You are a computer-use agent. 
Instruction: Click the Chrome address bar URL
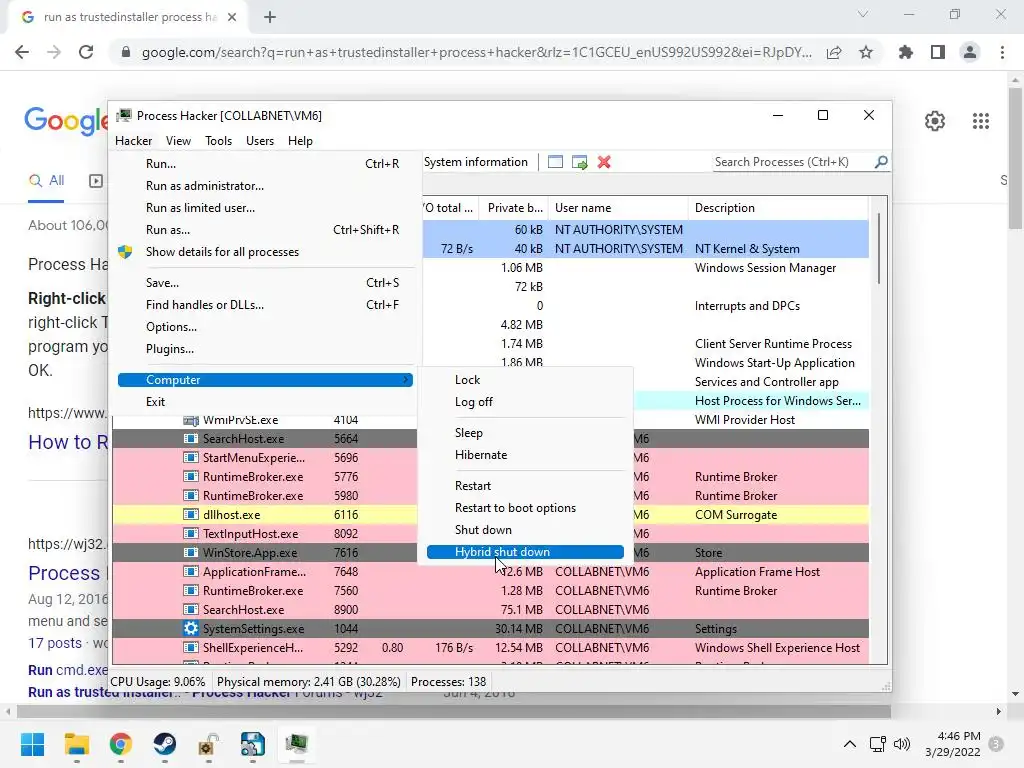(477, 52)
